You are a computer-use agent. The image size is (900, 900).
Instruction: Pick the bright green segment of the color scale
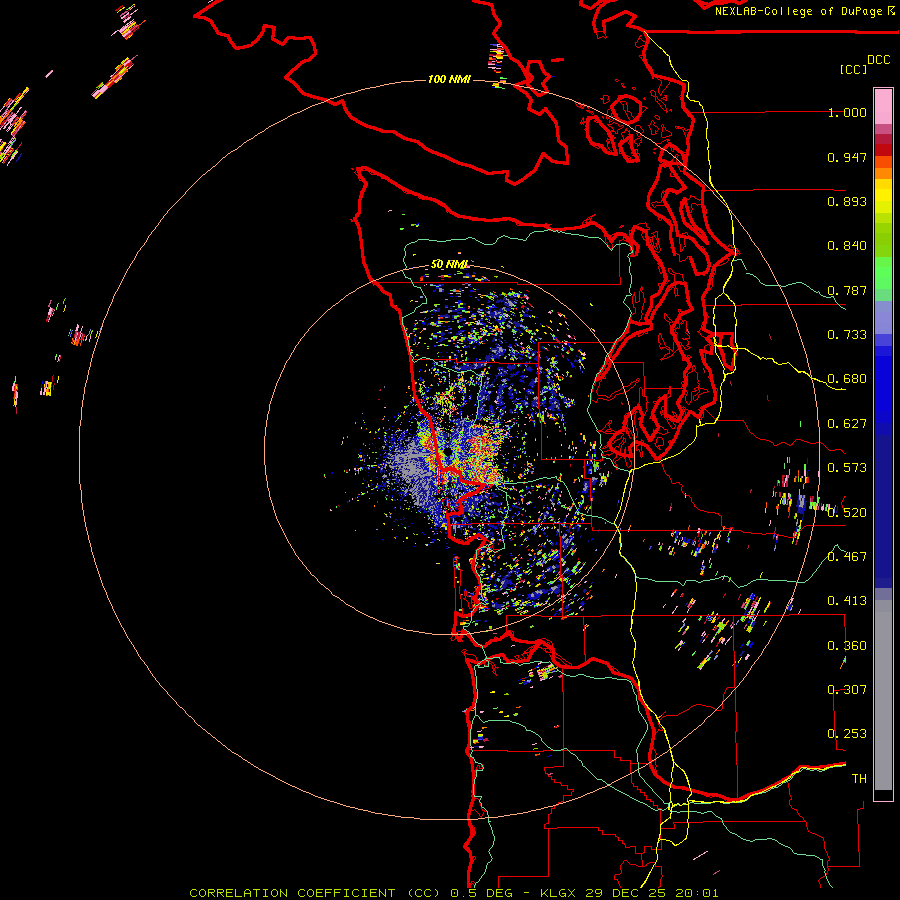tap(883, 273)
